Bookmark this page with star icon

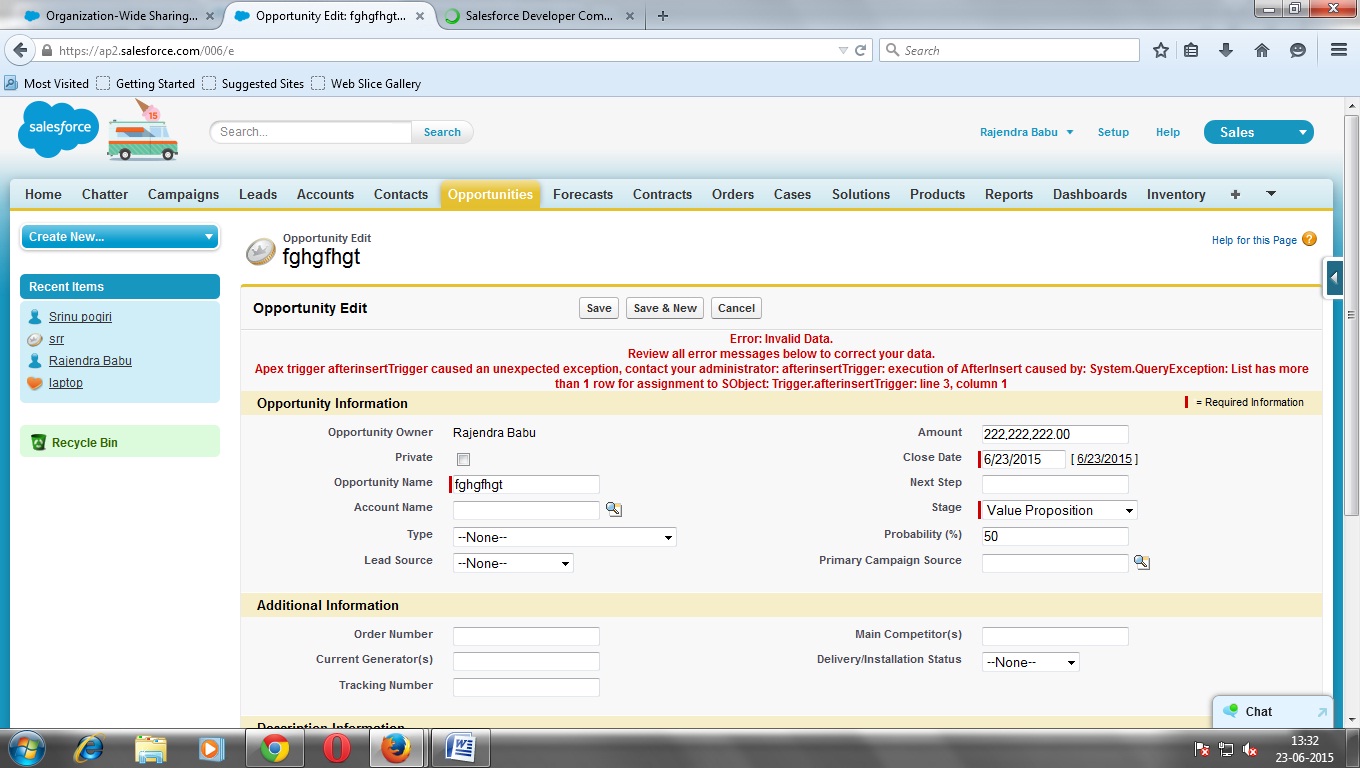click(x=1160, y=50)
